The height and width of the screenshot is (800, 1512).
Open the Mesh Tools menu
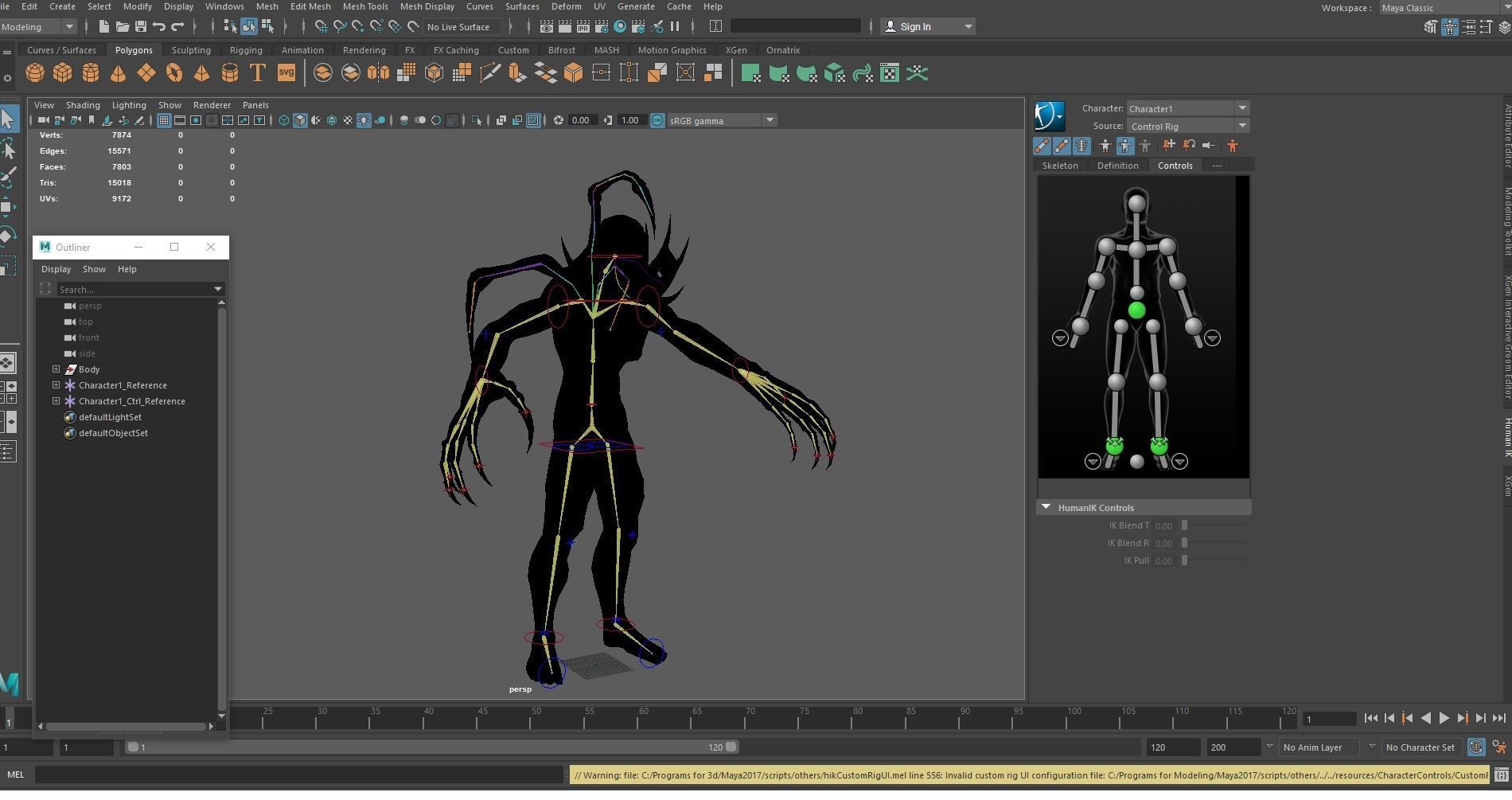click(x=365, y=6)
